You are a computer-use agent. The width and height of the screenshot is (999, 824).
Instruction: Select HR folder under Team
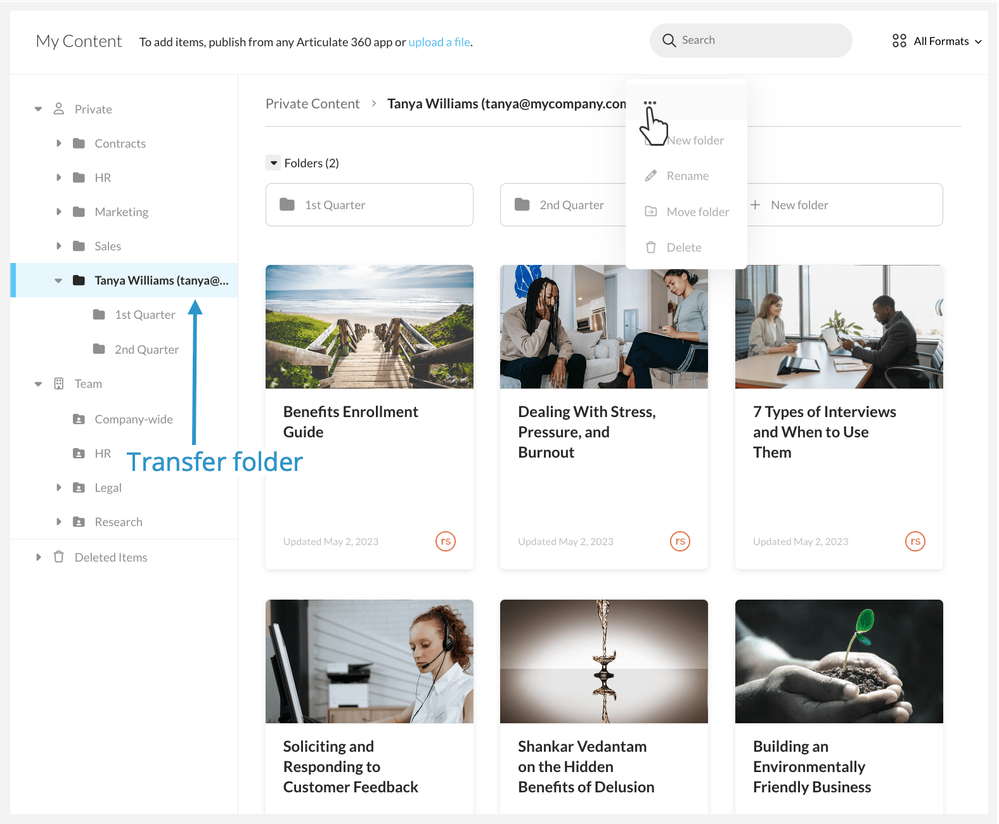click(x=103, y=453)
